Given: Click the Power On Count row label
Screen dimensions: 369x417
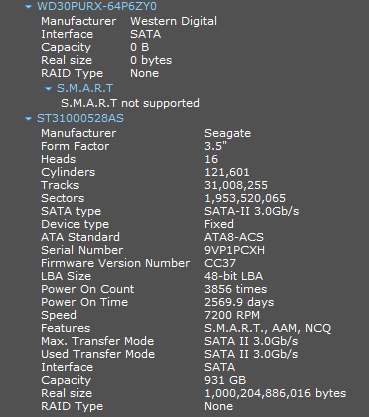Looking at the screenshot, I should [x=88, y=289].
